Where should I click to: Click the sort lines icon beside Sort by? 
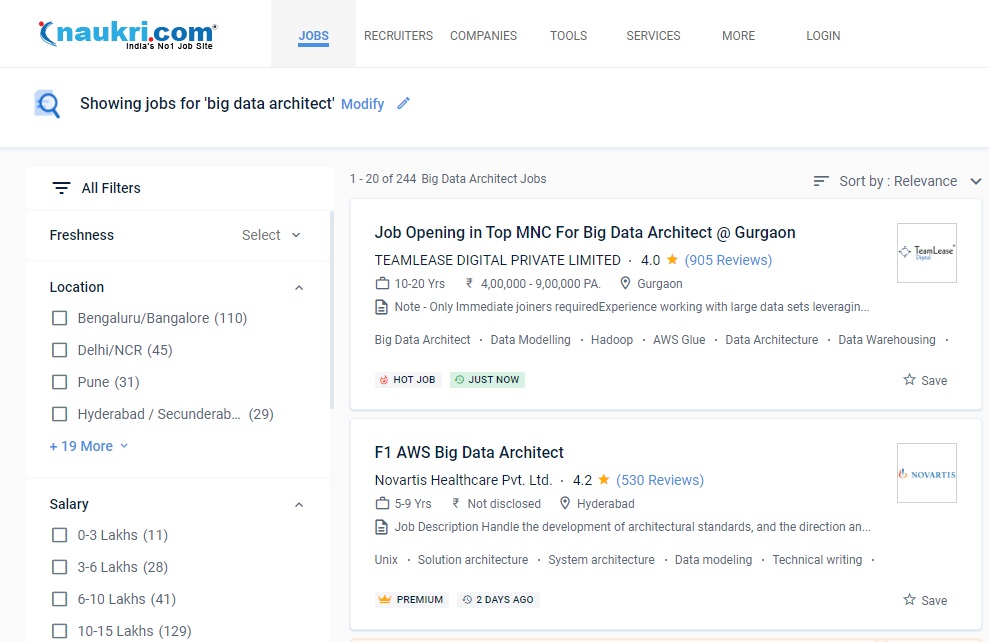pos(821,181)
